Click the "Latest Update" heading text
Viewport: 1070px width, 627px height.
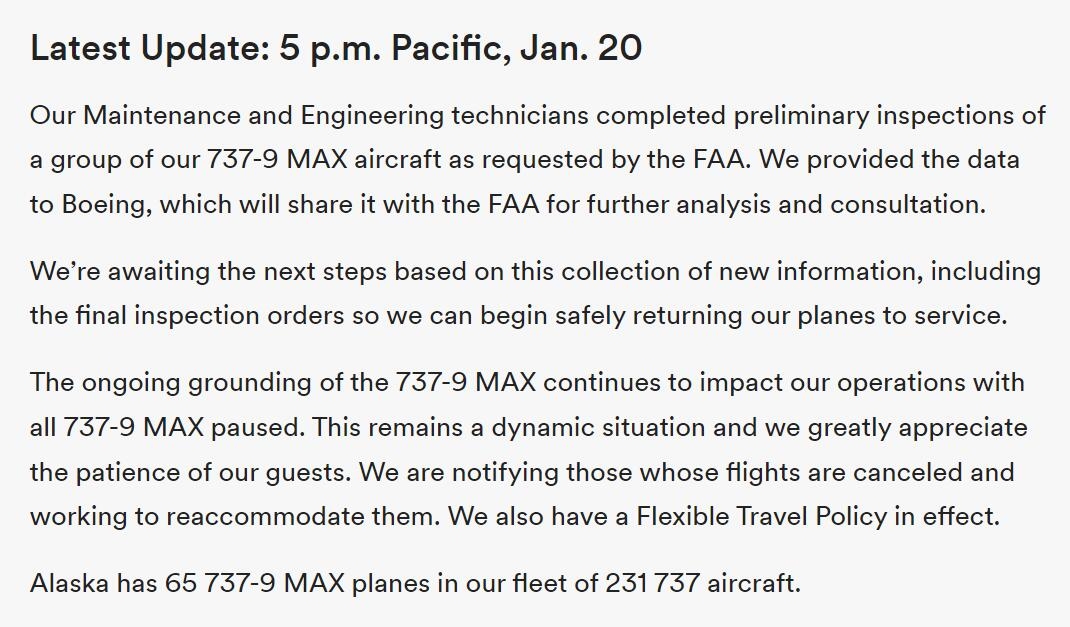click(x=150, y=48)
